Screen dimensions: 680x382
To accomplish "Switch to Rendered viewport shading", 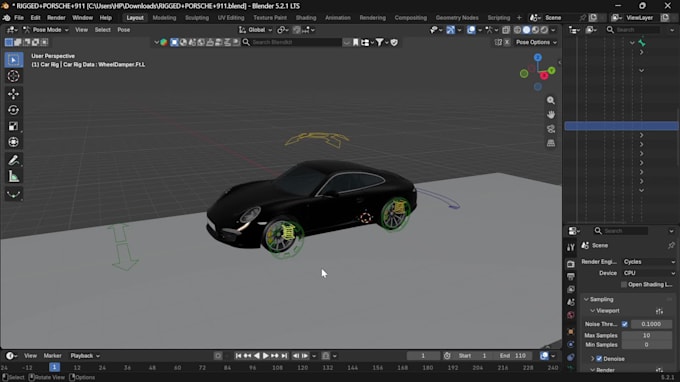I will [544, 30].
